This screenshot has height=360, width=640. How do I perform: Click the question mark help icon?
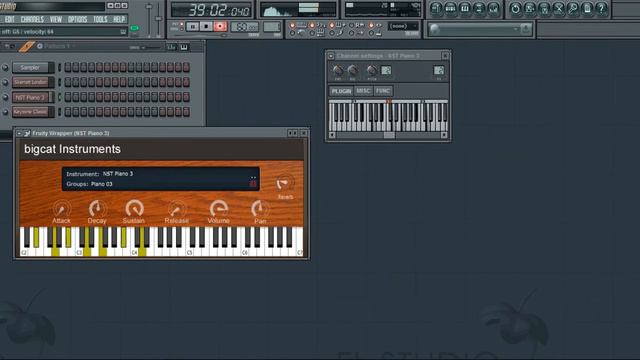coord(601,8)
